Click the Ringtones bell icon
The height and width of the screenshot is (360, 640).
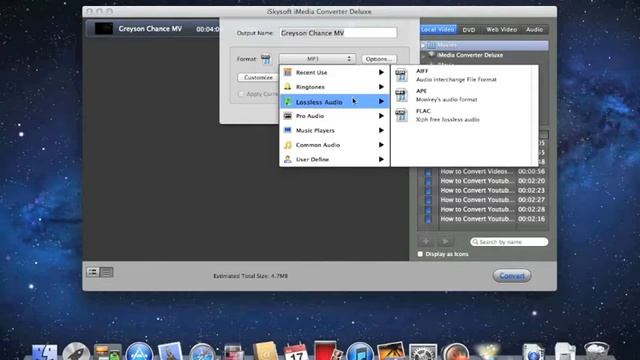point(288,87)
